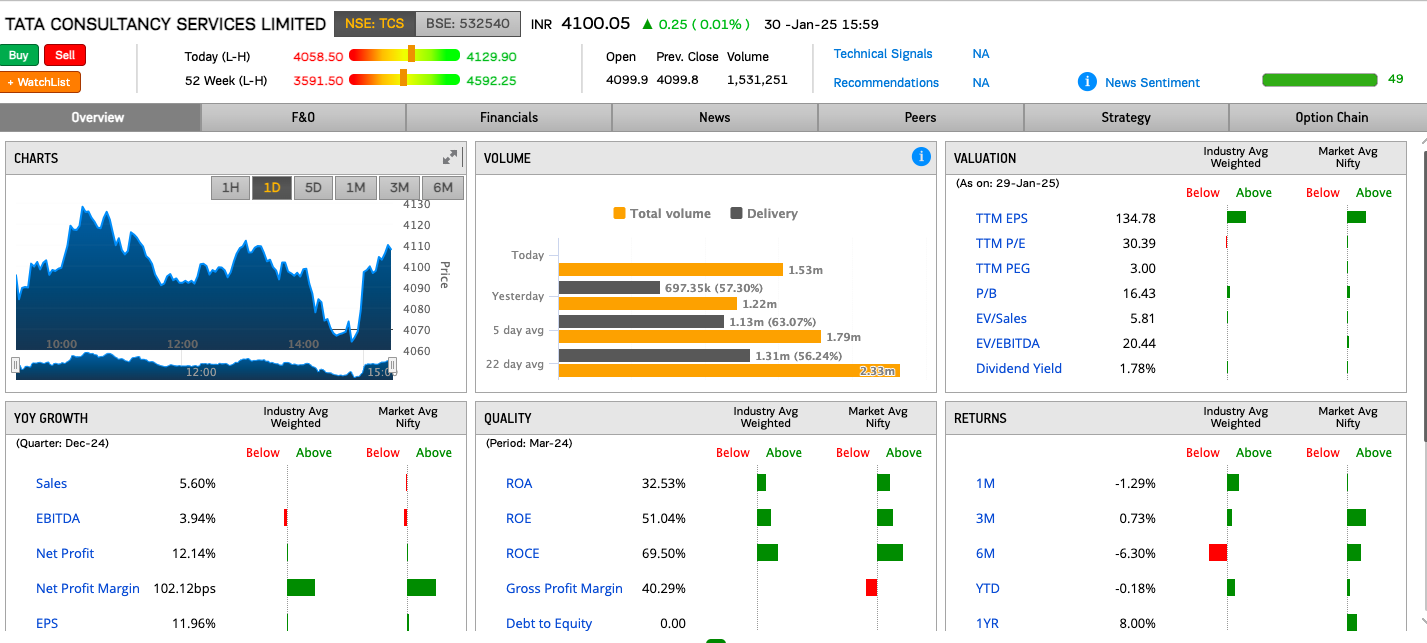Open the Net Profit growth metric
This screenshot has width=1427, height=643.
tap(65, 553)
